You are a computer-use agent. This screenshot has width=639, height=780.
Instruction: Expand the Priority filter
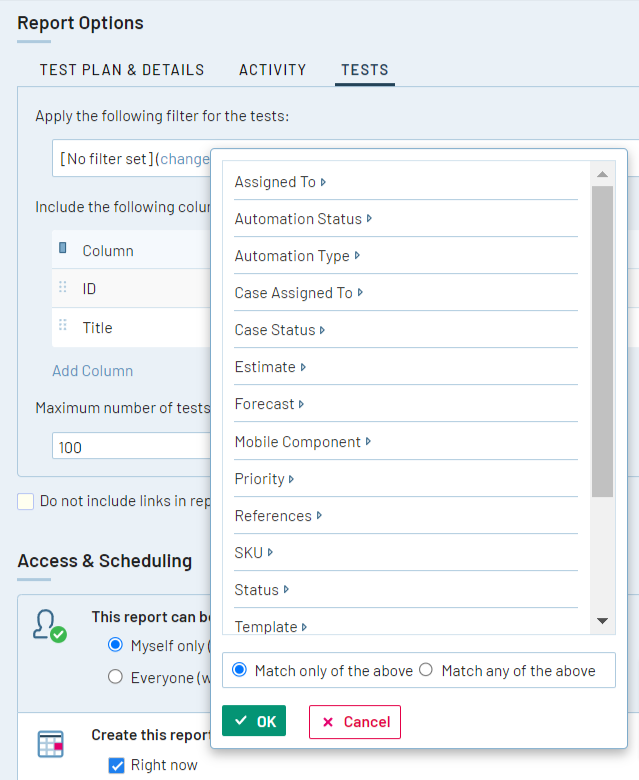pos(264,479)
